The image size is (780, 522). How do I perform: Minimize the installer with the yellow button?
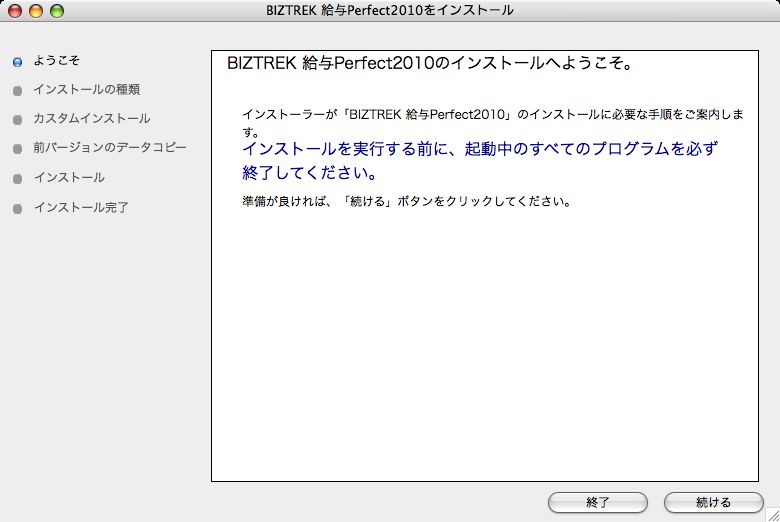pos(36,10)
